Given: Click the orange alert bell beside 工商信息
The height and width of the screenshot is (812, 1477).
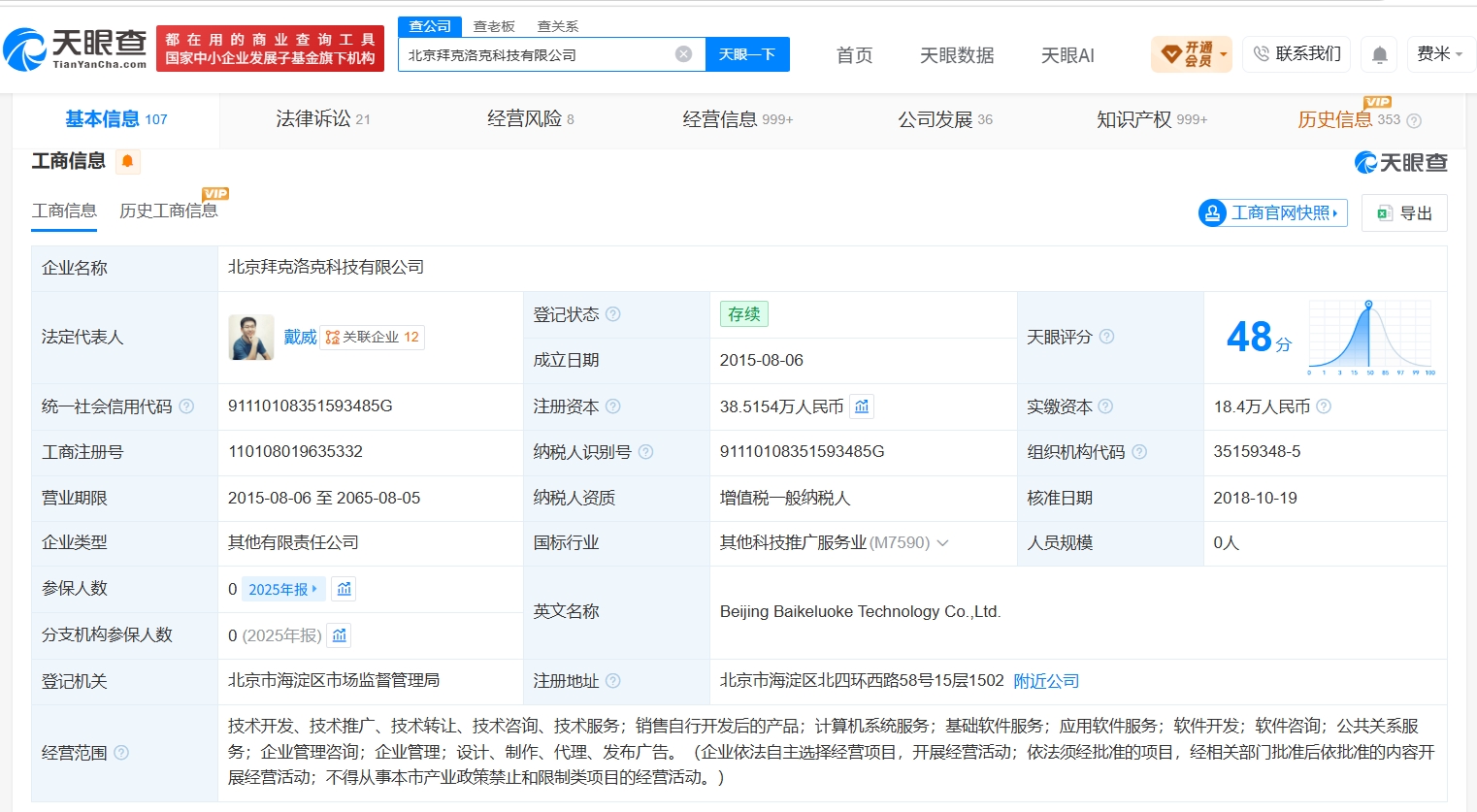Looking at the screenshot, I should pos(127,161).
